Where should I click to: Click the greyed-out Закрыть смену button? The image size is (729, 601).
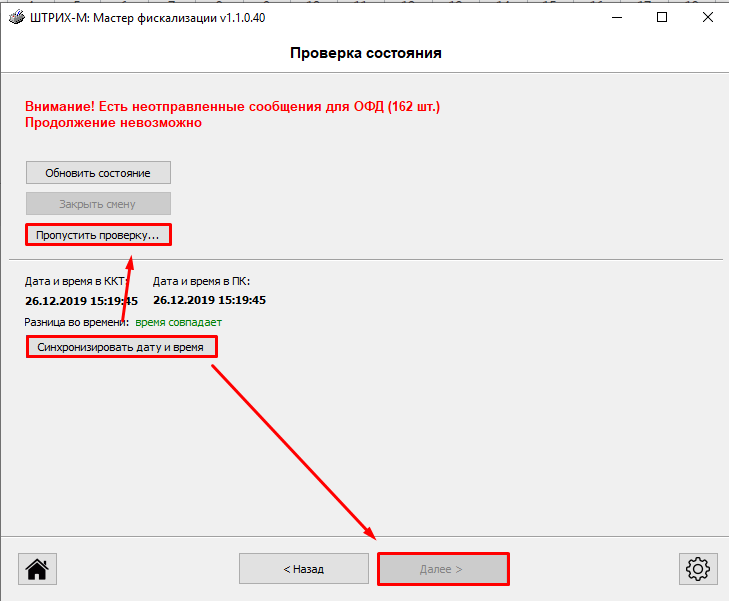coord(98,204)
